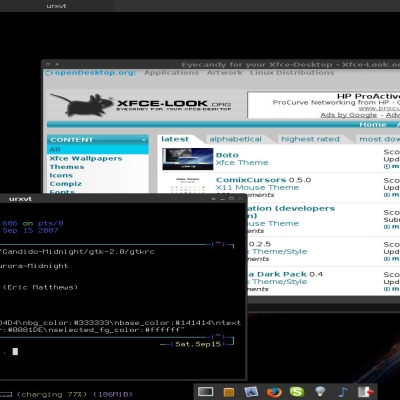Click the X11 Mouse Theme category link
Viewport: 400px width, 400px height.
point(257,188)
